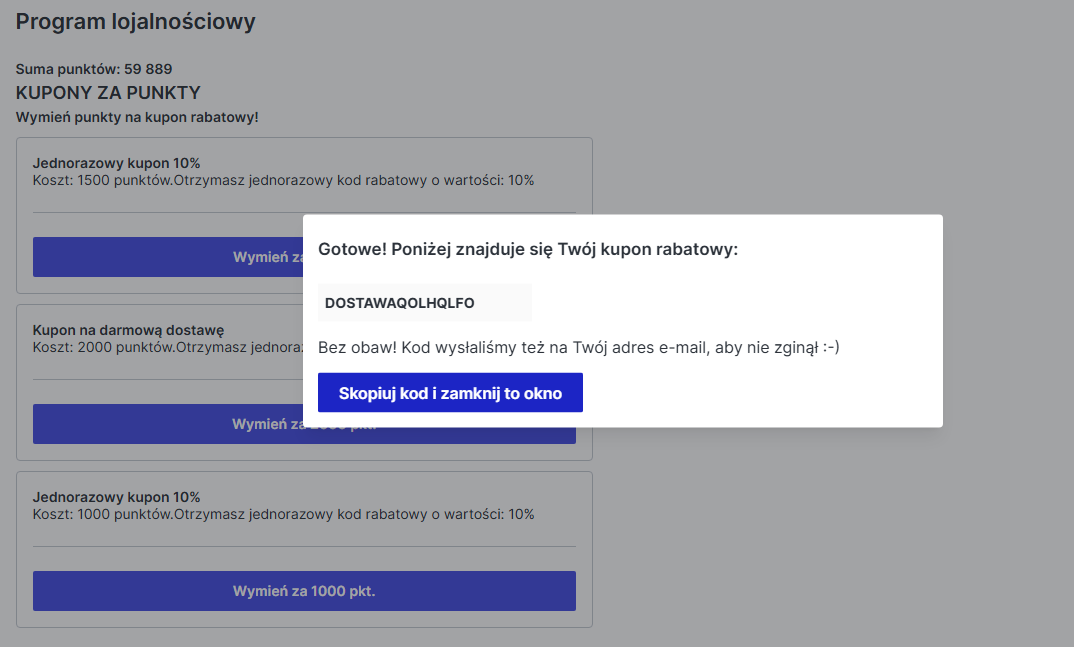This screenshot has height=647, width=1074.
Task: Select the DOSTAWAQOLHQLFO coupon code field
Action: click(425, 303)
